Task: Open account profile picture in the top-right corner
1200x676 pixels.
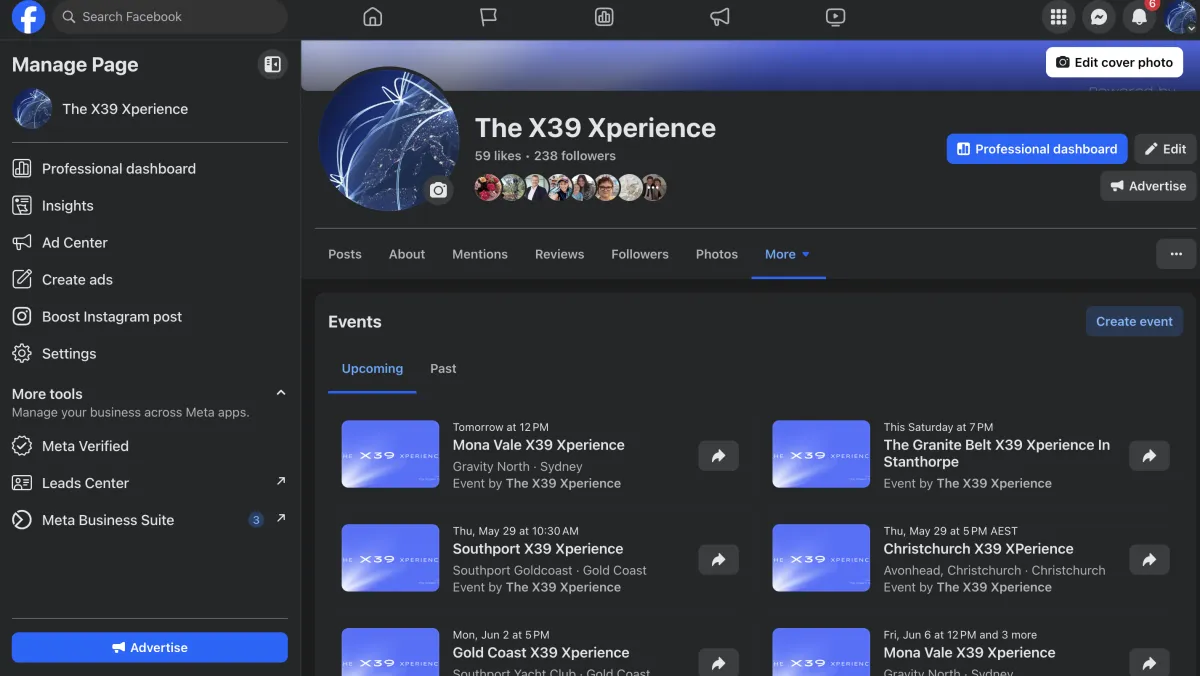Action: tap(1179, 17)
